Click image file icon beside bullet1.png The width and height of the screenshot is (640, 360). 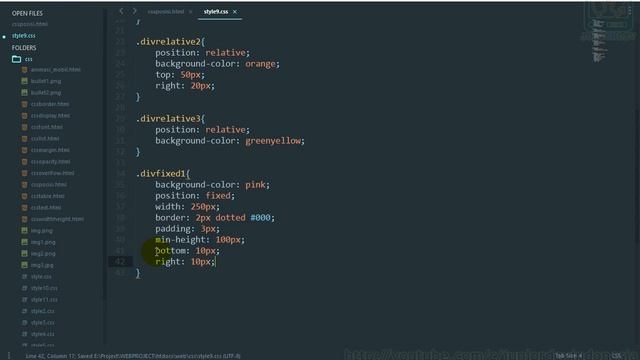coord(24,81)
